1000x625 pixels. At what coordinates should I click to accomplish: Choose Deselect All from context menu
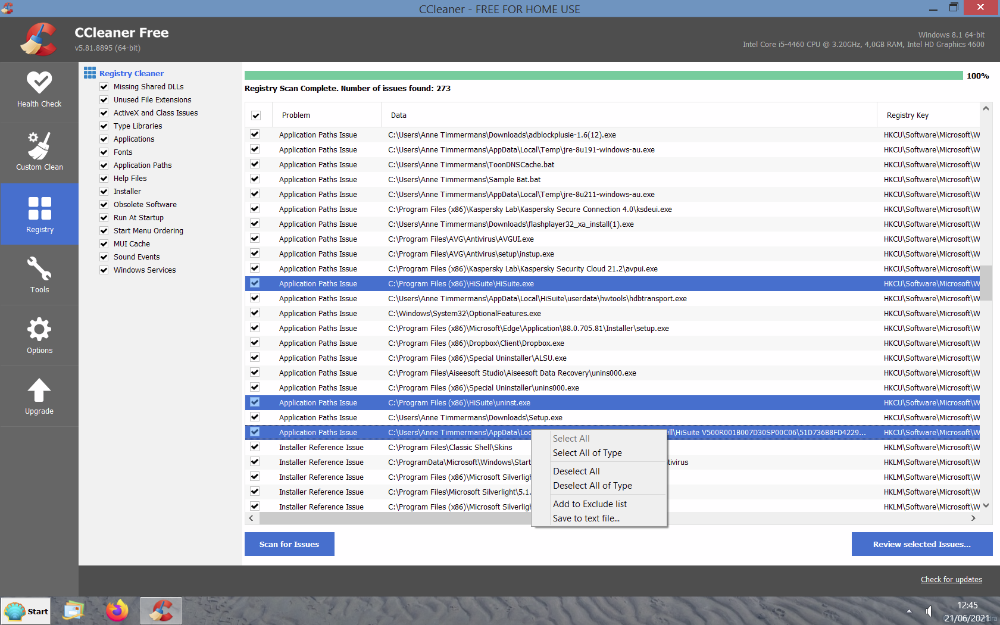576,471
